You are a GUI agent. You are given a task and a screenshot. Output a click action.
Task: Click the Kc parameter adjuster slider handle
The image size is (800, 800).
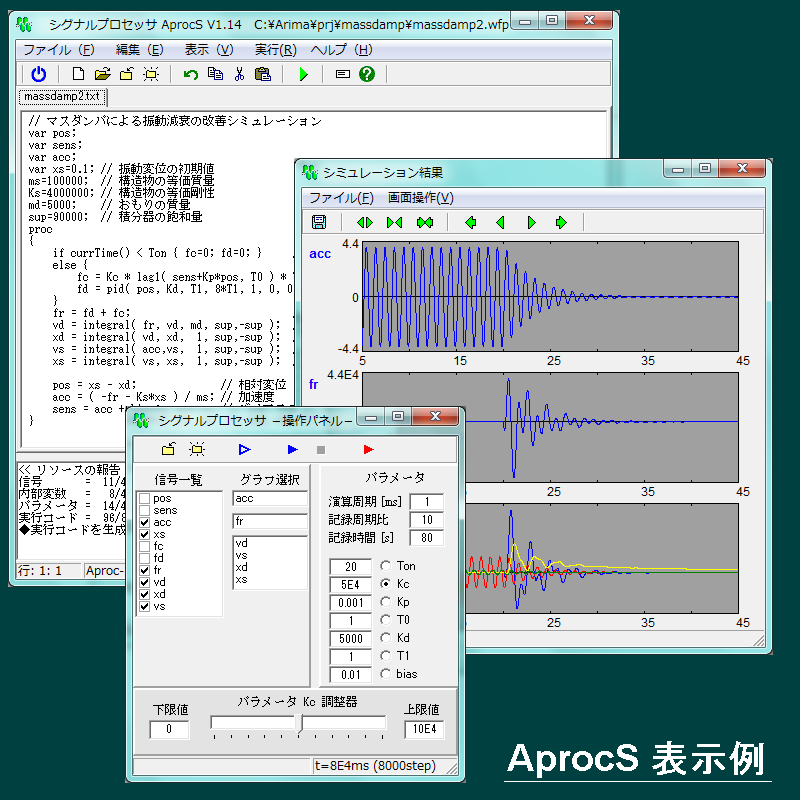click(298, 722)
